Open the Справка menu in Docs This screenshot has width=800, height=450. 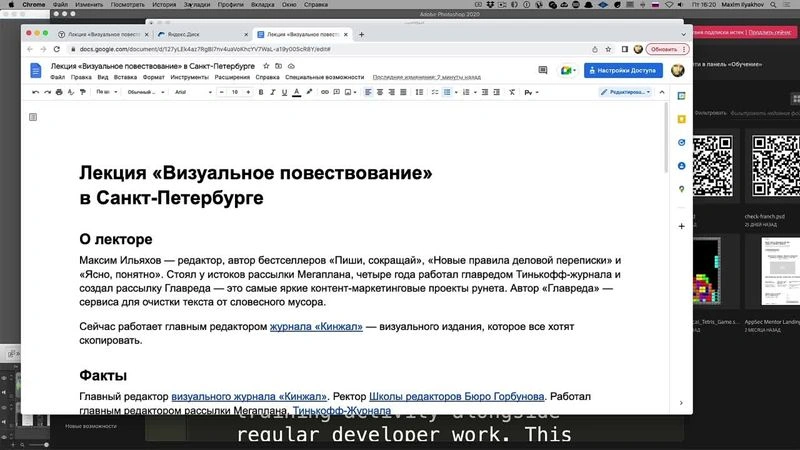point(267,78)
